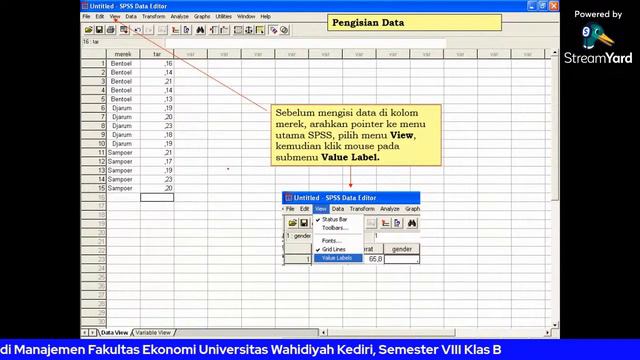This screenshot has height=360, width=640.
Task: Click the SPSS title bar application icon
Action: point(84,6)
